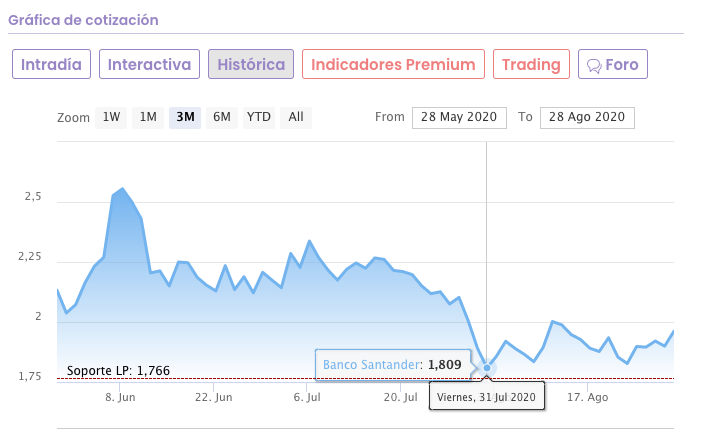This screenshot has width=702, height=429.
Task: Click the From date field
Action: [x=457, y=117]
